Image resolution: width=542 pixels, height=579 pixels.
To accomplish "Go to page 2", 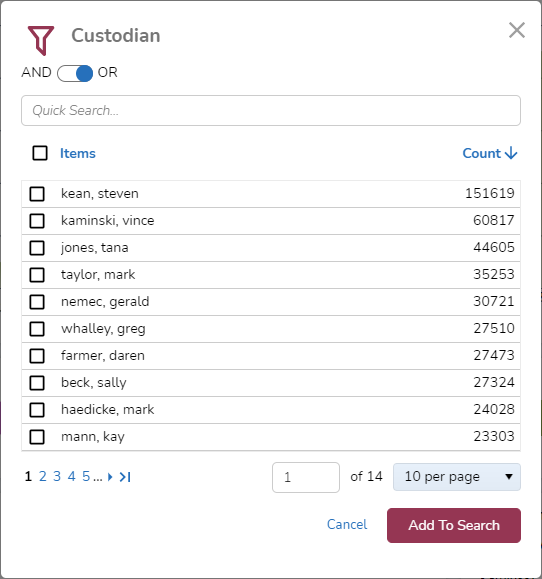I will coord(42,476).
